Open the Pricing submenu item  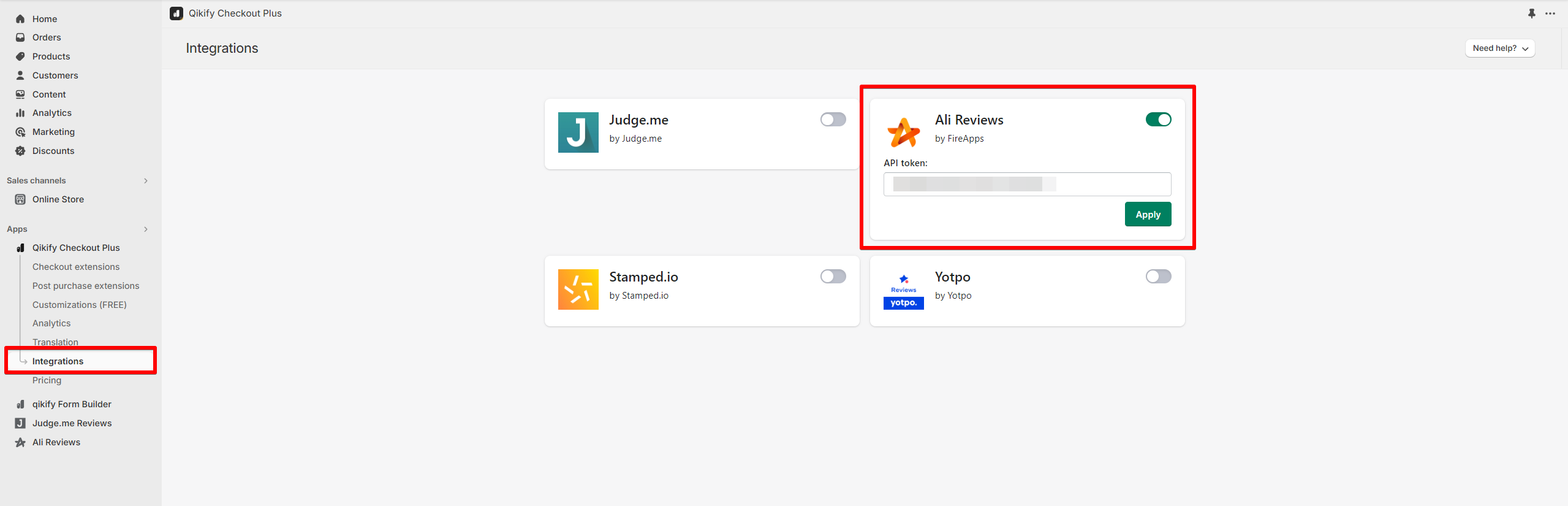pos(47,380)
